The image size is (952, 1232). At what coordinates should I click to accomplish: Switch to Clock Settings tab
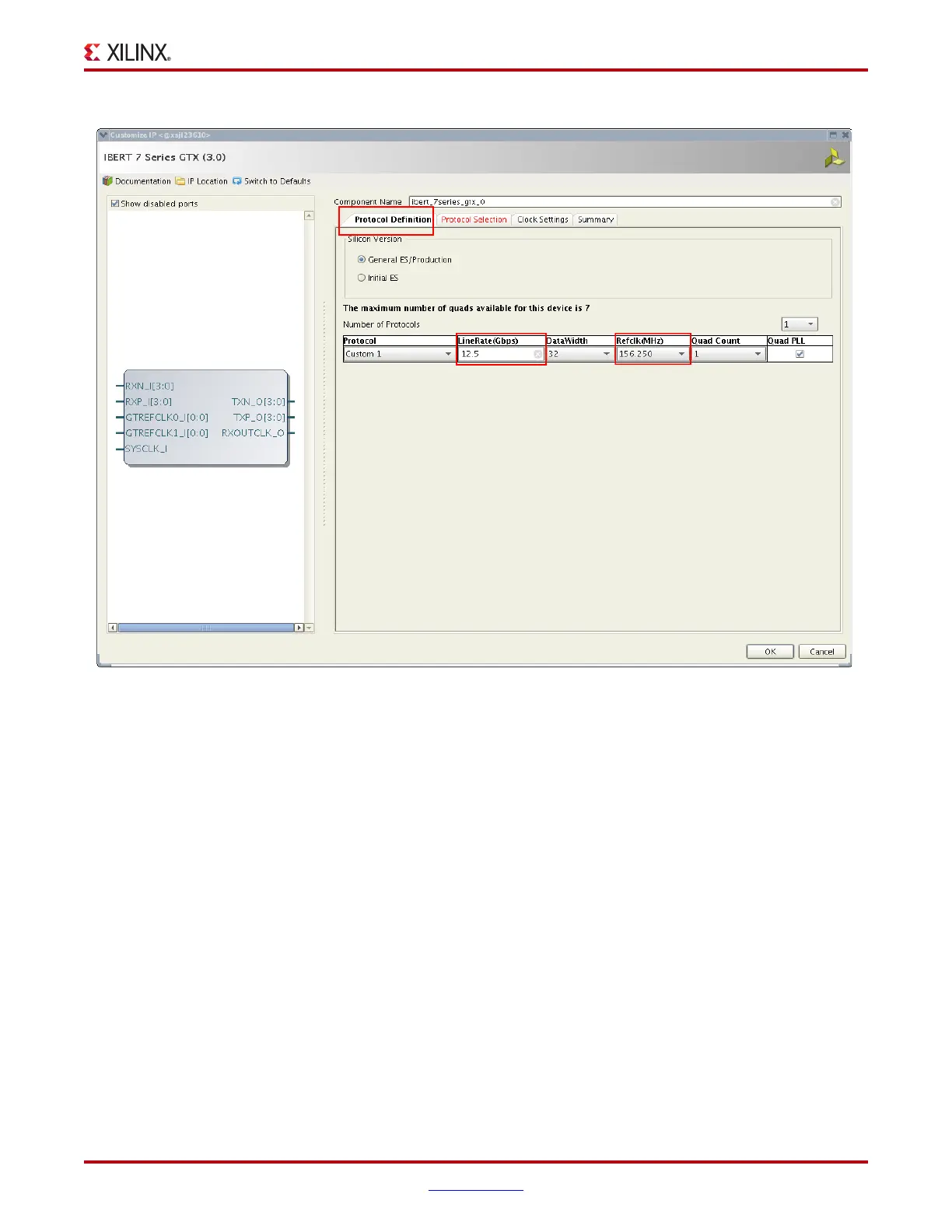tap(543, 219)
